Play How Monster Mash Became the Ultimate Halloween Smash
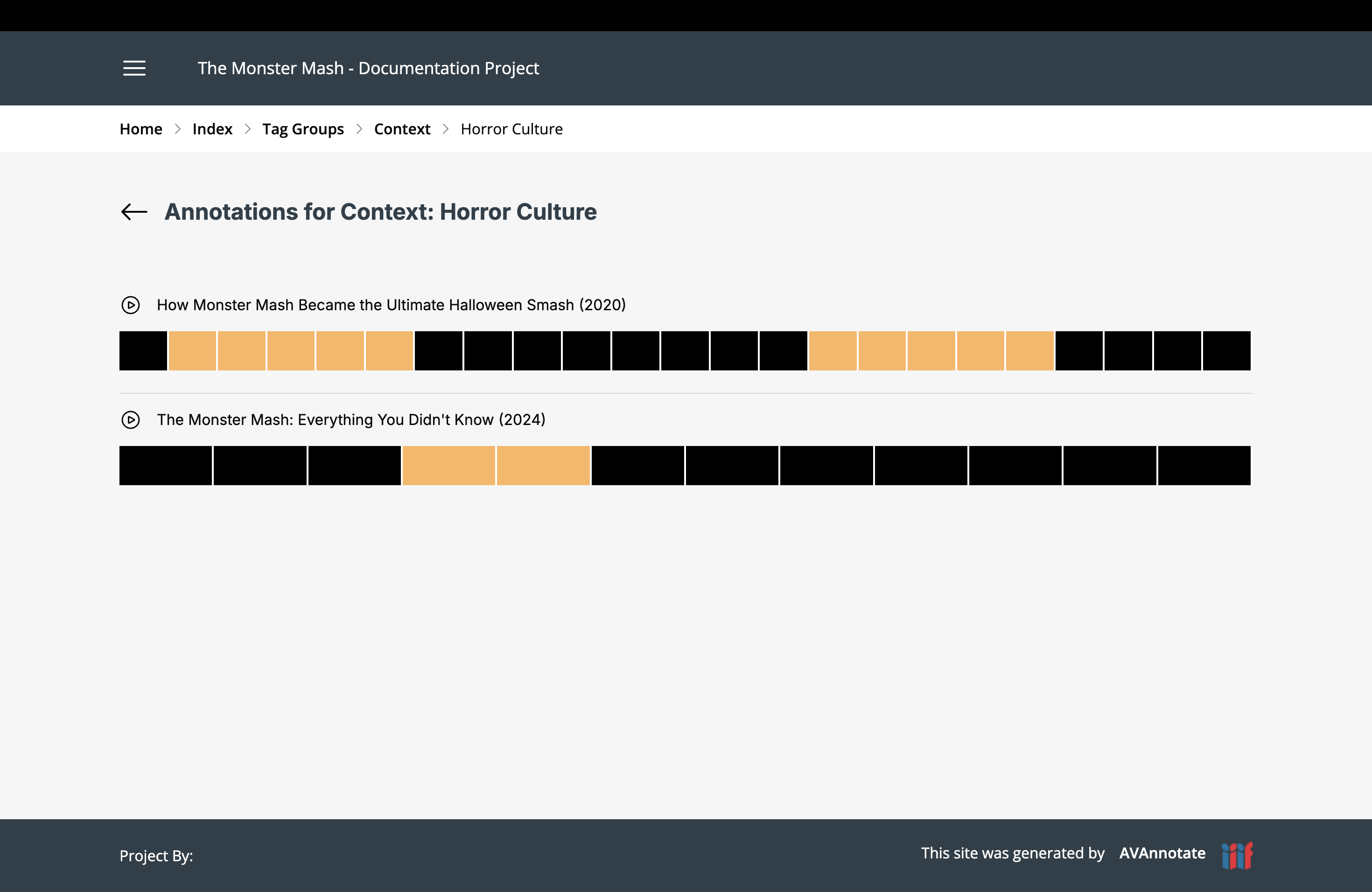 point(131,305)
